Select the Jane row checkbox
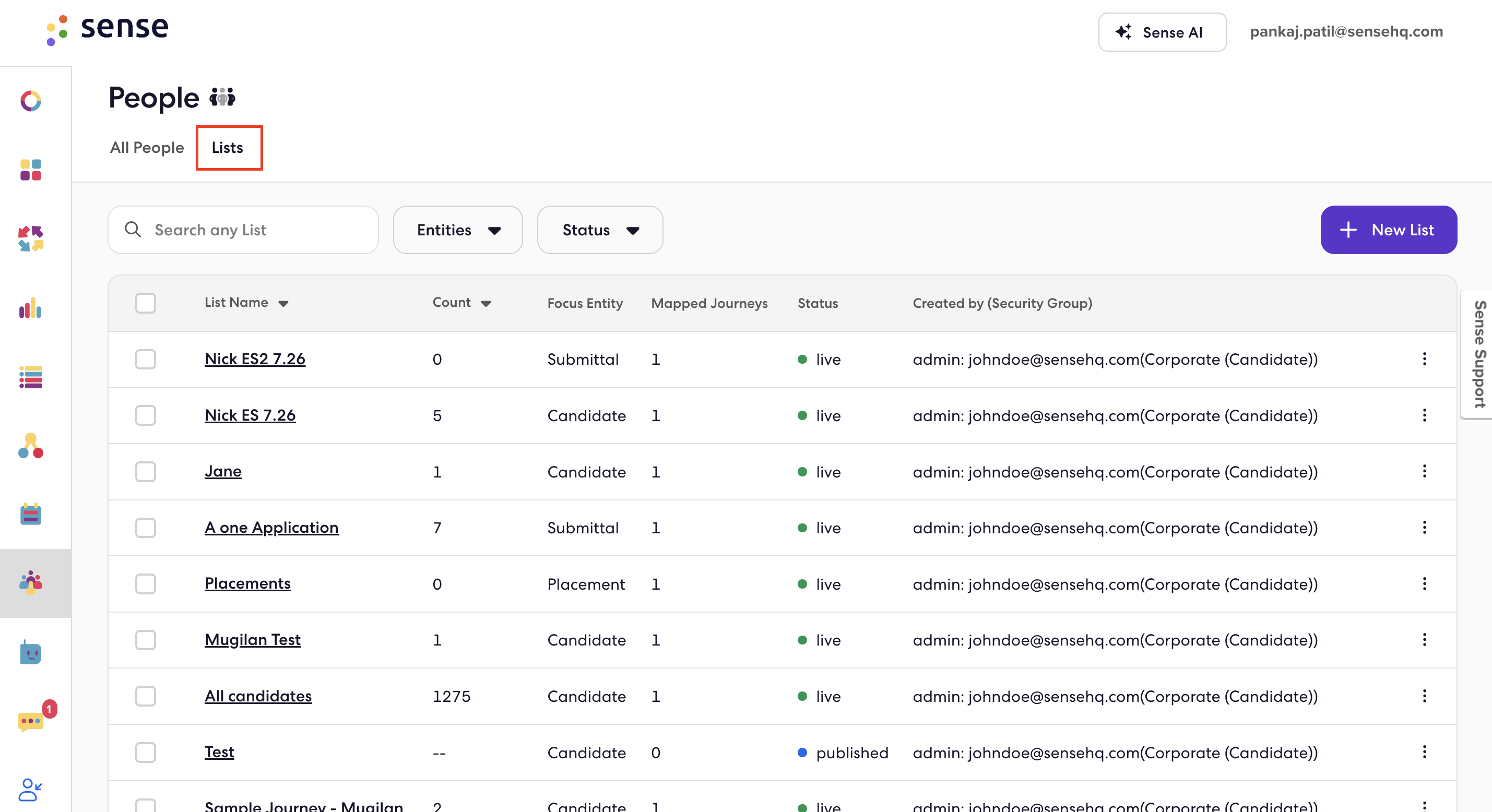Viewport: 1492px width, 812px height. click(145, 471)
